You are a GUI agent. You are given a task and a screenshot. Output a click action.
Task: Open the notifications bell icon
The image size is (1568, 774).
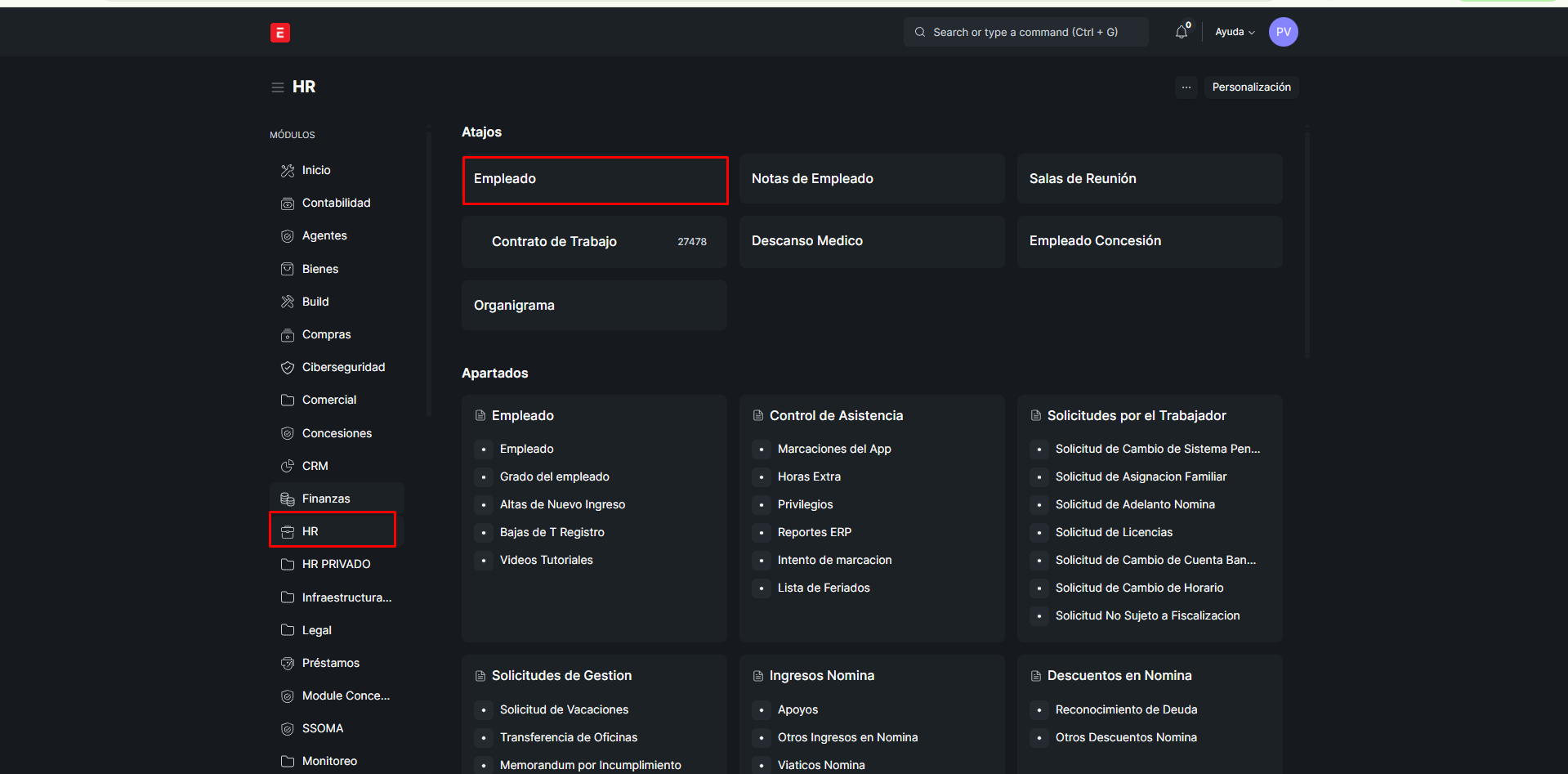pyautogui.click(x=1181, y=32)
